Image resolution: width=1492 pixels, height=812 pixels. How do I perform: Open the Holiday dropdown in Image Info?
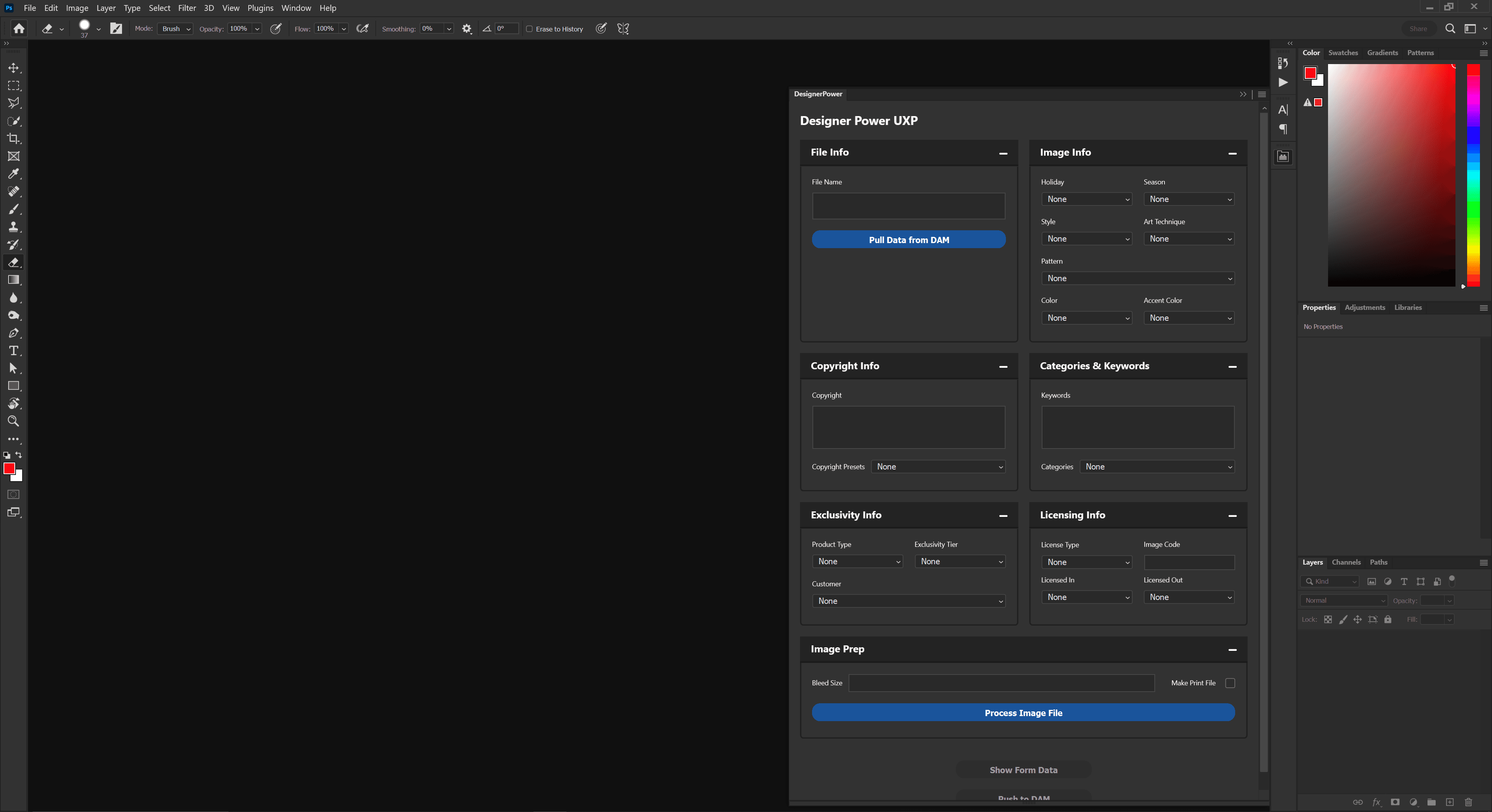[1087, 198]
